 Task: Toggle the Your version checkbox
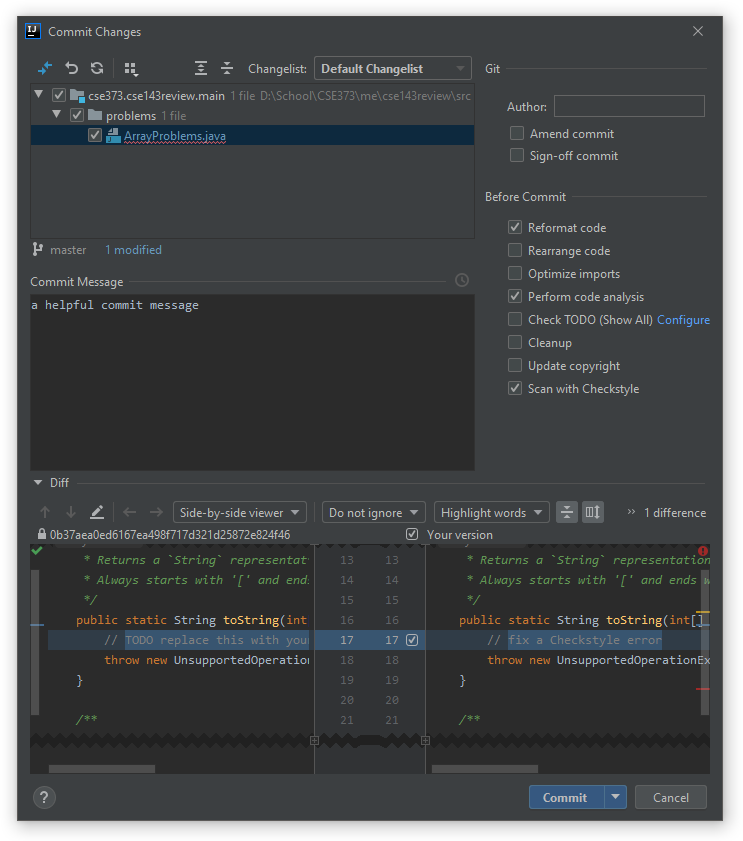click(412, 534)
